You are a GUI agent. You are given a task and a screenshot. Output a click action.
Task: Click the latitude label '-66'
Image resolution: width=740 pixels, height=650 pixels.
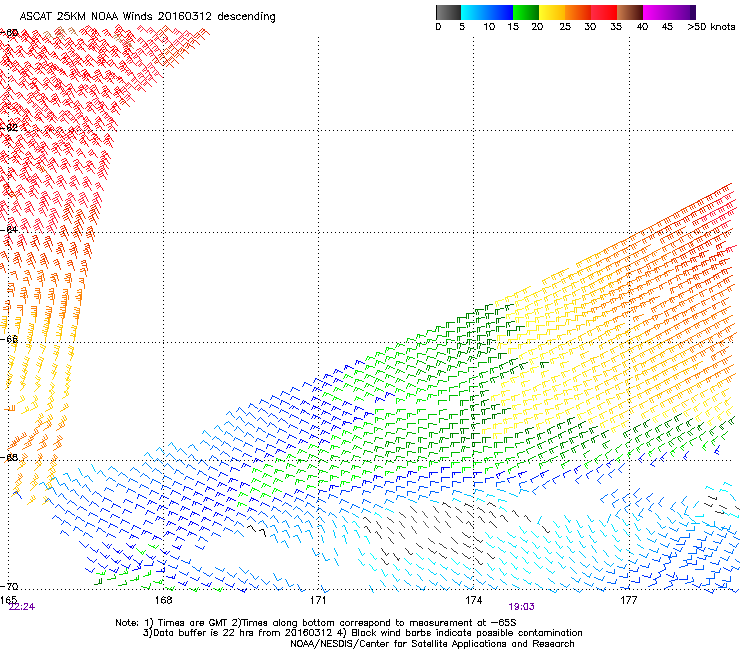[9, 339]
